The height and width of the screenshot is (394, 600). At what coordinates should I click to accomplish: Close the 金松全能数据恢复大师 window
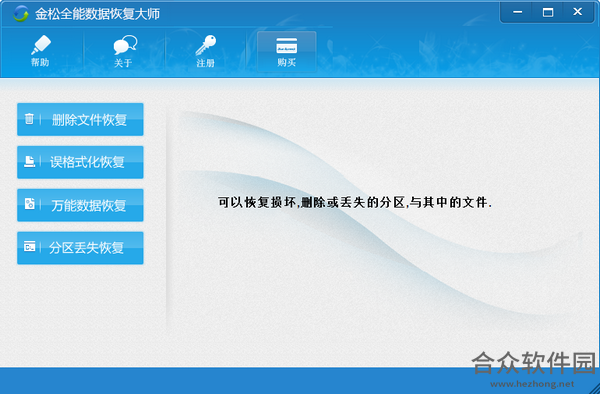(578, 12)
